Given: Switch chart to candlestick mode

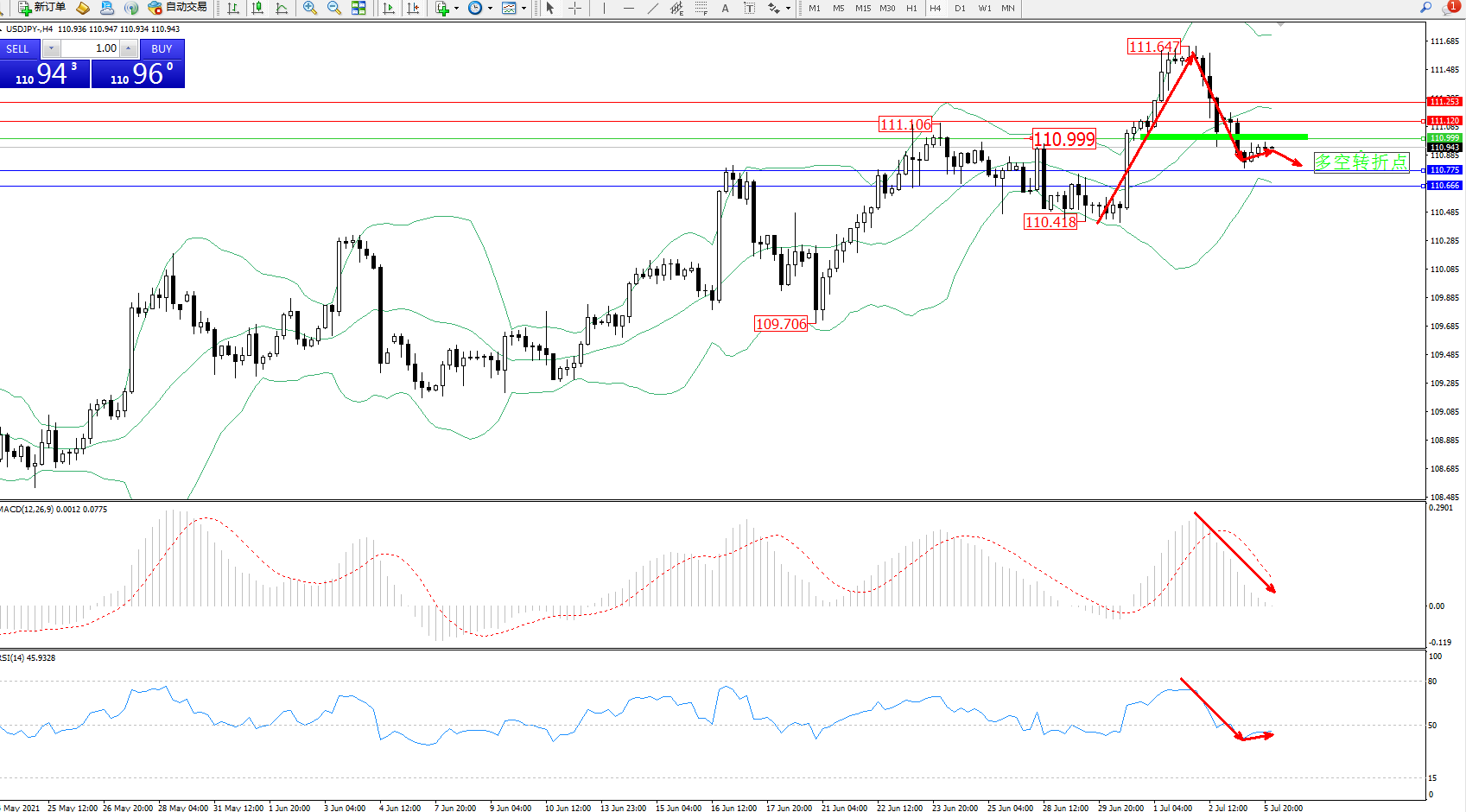Looking at the screenshot, I should pyautogui.click(x=257, y=8).
